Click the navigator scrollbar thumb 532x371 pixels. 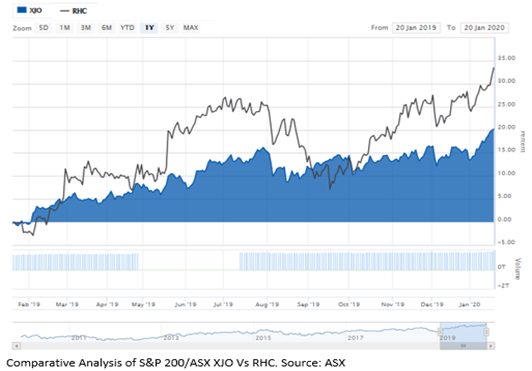click(x=463, y=346)
